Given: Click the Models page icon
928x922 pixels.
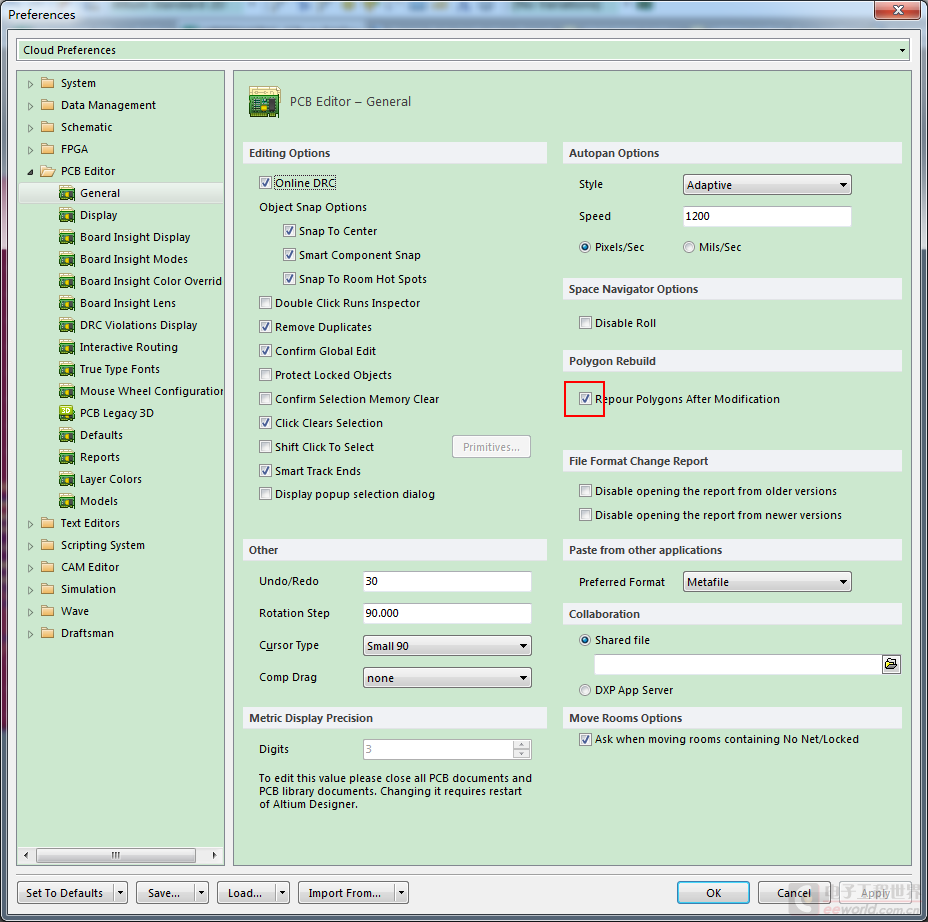Looking at the screenshot, I should point(67,501).
